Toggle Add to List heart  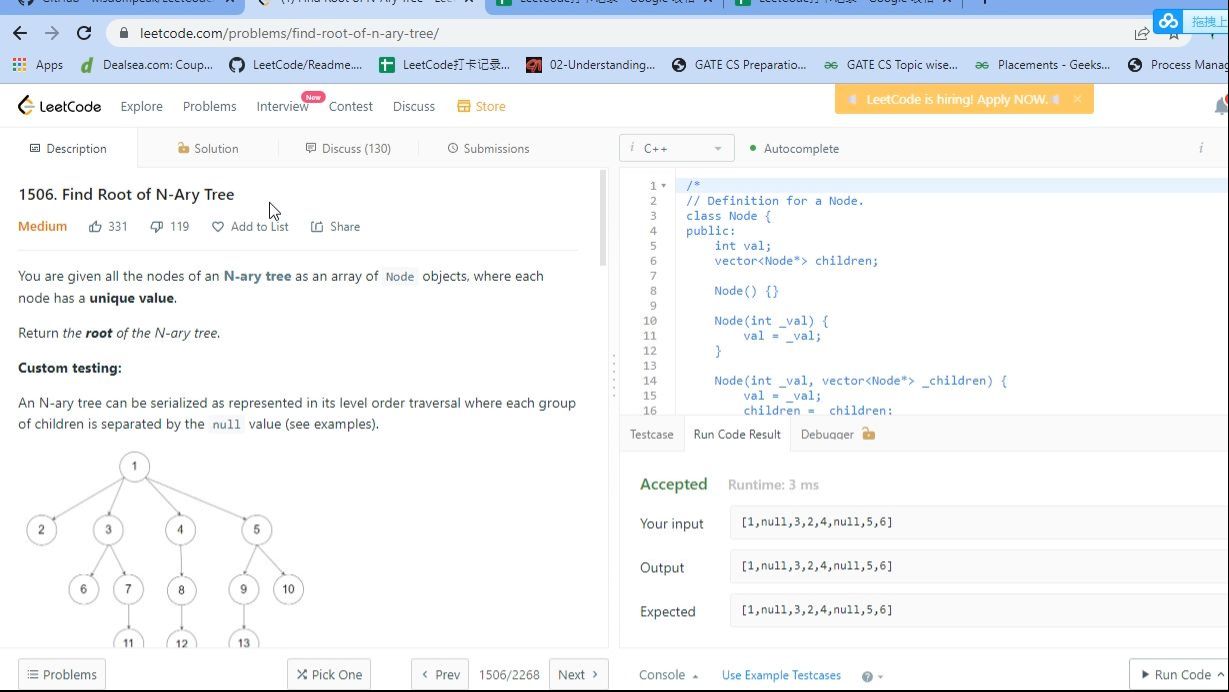pyautogui.click(x=250, y=227)
